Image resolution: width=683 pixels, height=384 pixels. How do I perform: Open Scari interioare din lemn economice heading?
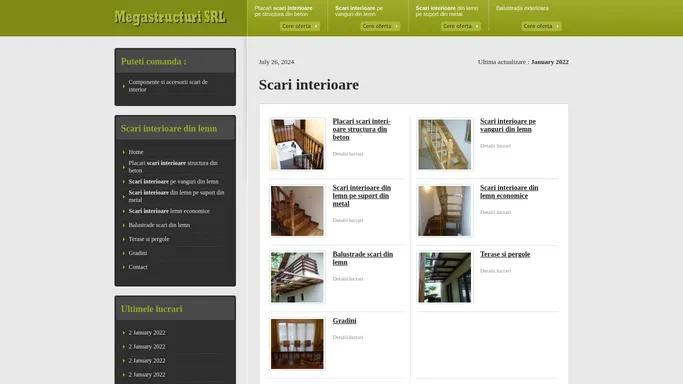(x=509, y=192)
